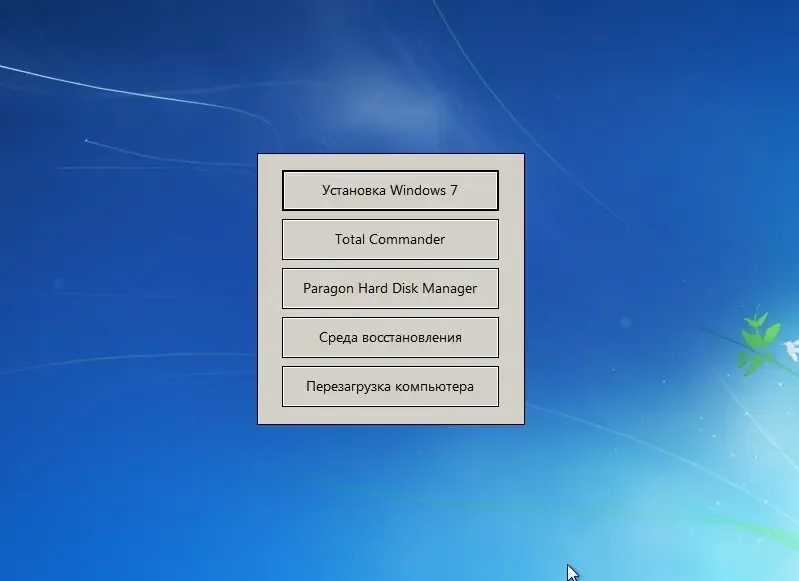The height and width of the screenshot is (581, 799).
Task: Click the green plant wallpaper graphic
Action: pos(759,339)
